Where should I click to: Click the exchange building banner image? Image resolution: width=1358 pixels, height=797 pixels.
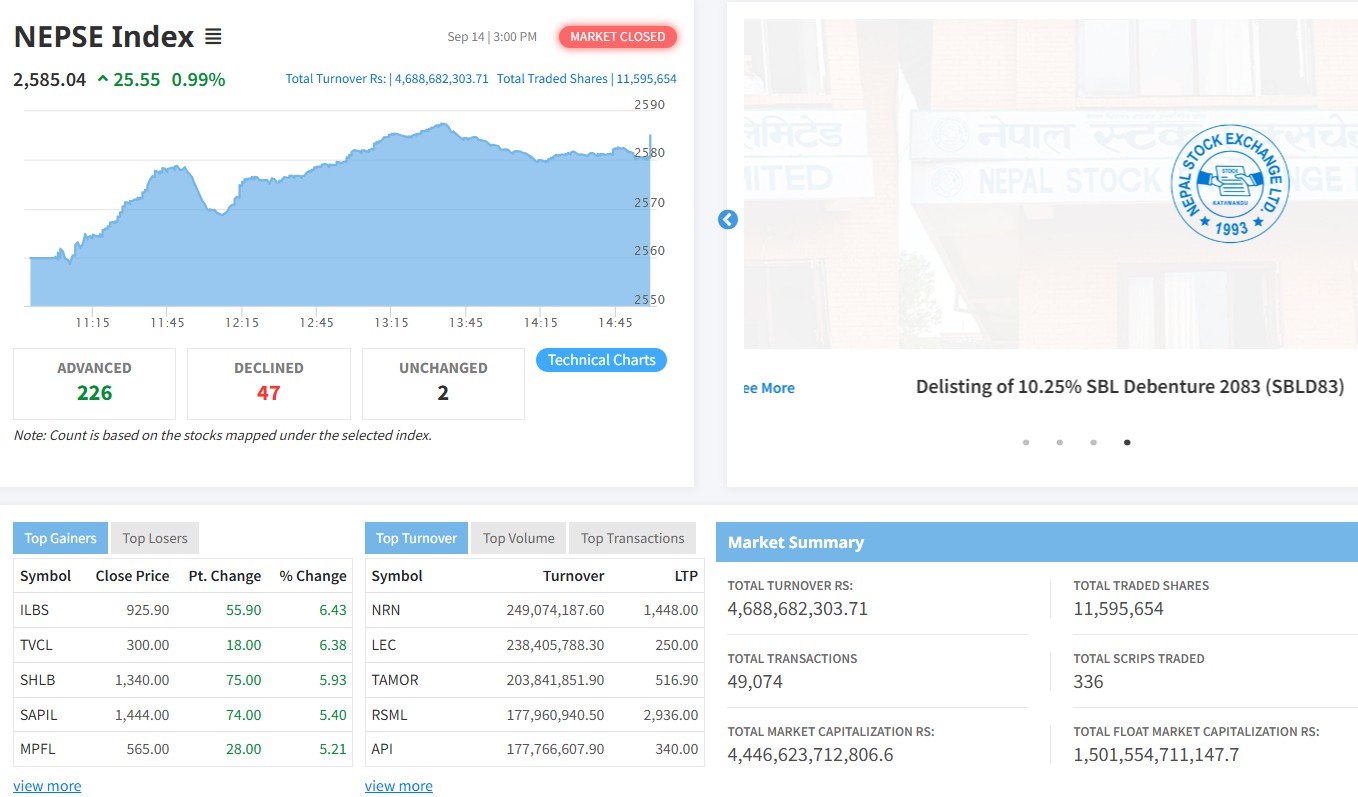[x=1050, y=184]
